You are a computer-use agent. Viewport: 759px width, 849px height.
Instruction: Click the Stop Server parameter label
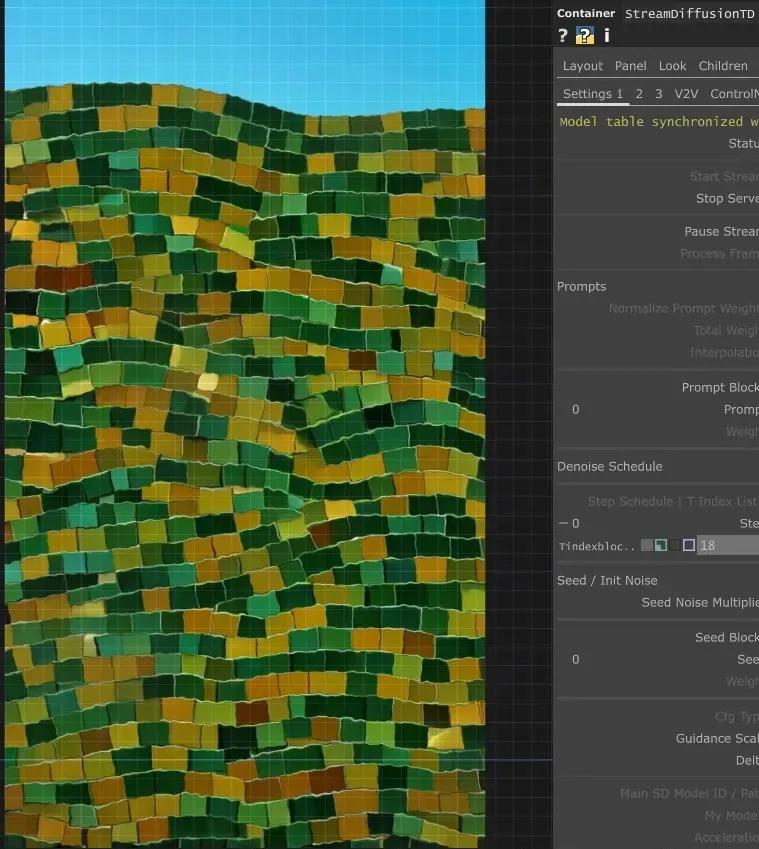coord(727,199)
